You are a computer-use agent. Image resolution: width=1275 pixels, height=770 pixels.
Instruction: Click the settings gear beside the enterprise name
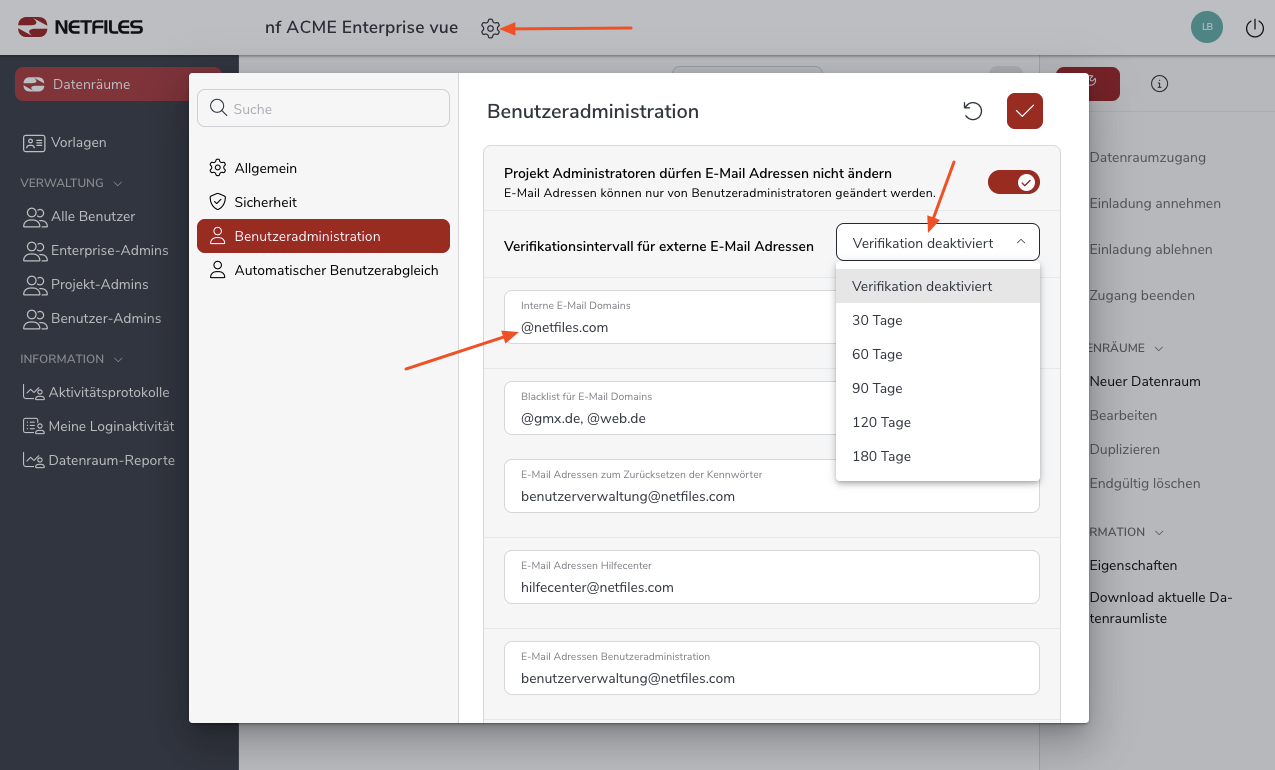[490, 28]
